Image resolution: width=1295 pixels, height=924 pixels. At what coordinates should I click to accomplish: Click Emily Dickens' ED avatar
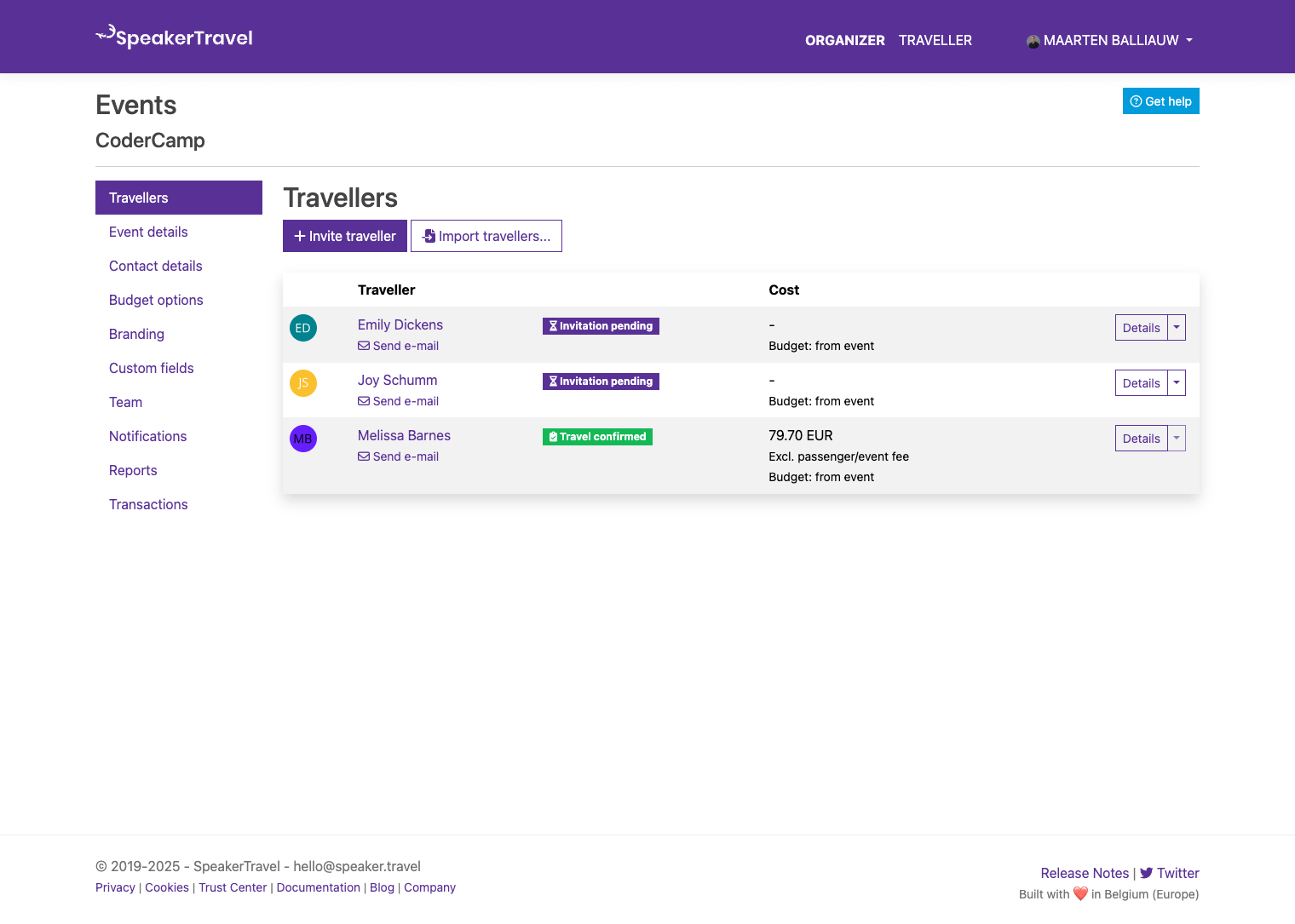click(303, 328)
